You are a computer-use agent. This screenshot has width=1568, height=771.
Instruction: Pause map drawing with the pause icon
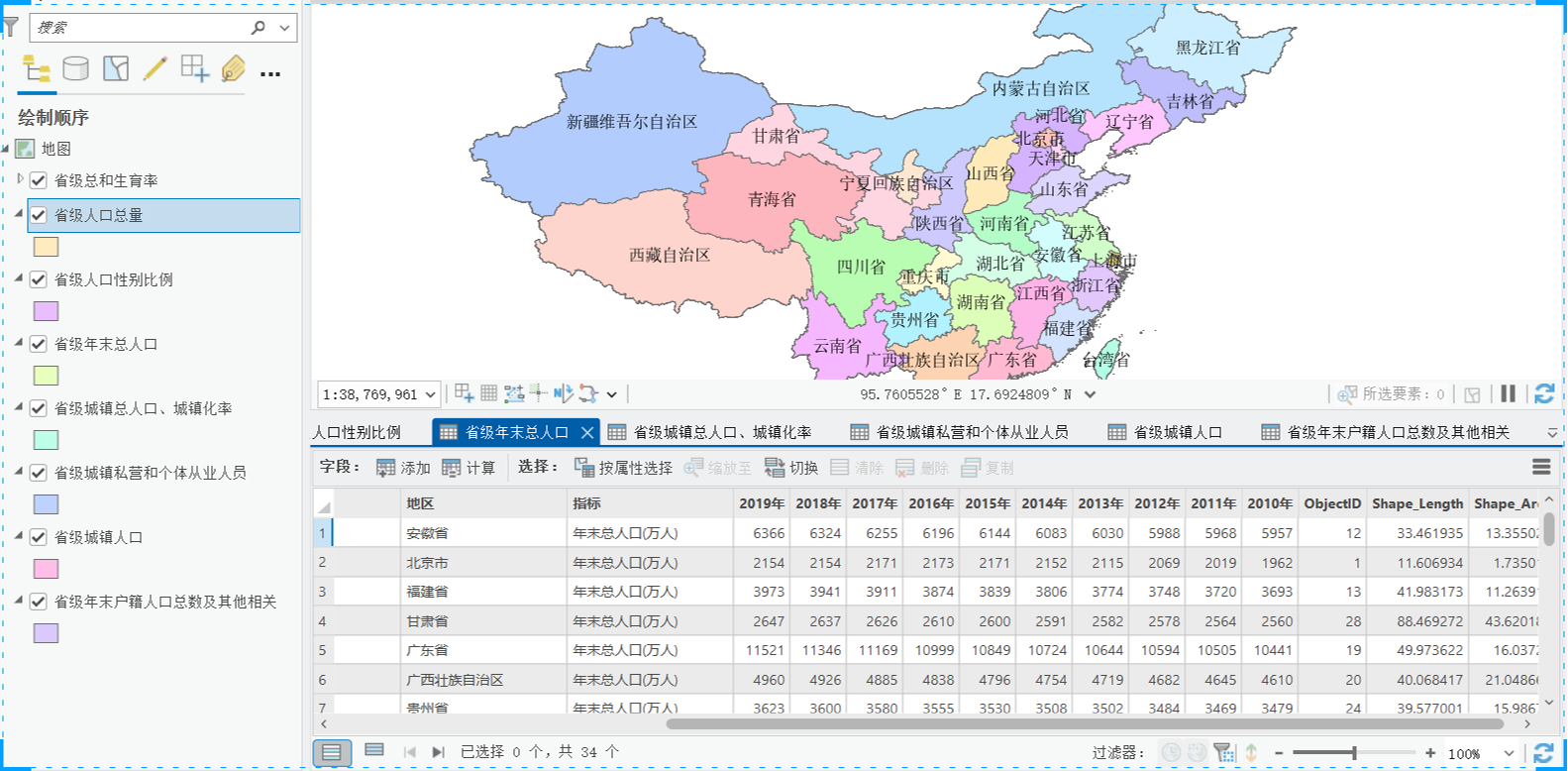[1508, 393]
